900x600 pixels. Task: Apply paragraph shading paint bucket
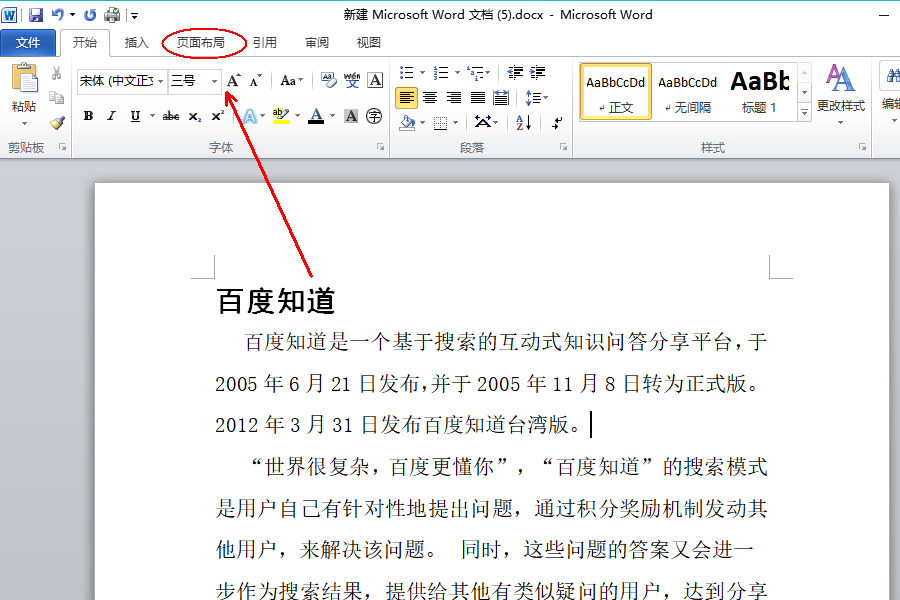[x=408, y=122]
